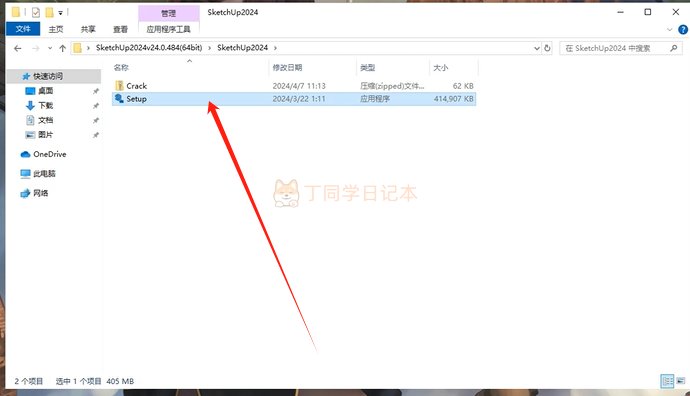Click the search SketchUp2024 input box
This screenshot has height=396, width=690.
pos(616,48)
